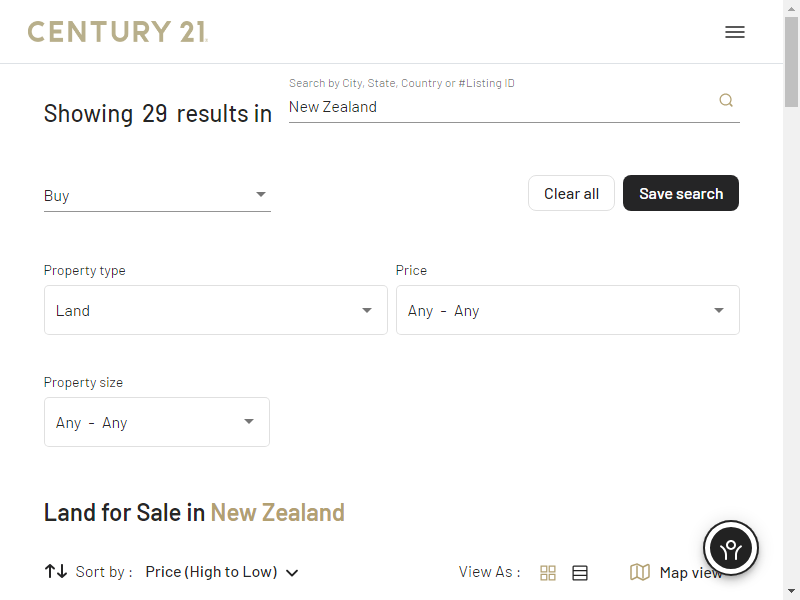800x600 pixels.
Task: Click the scrollbar up arrow
Action: (x=791, y=8)
